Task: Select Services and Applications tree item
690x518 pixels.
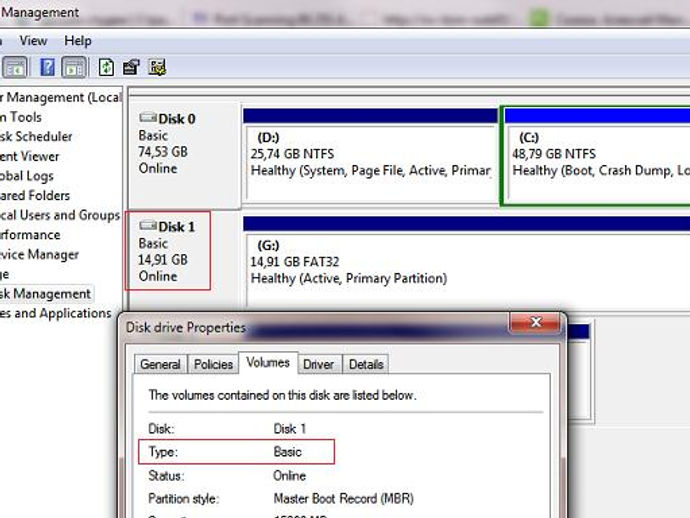Action: coord(56,313)
